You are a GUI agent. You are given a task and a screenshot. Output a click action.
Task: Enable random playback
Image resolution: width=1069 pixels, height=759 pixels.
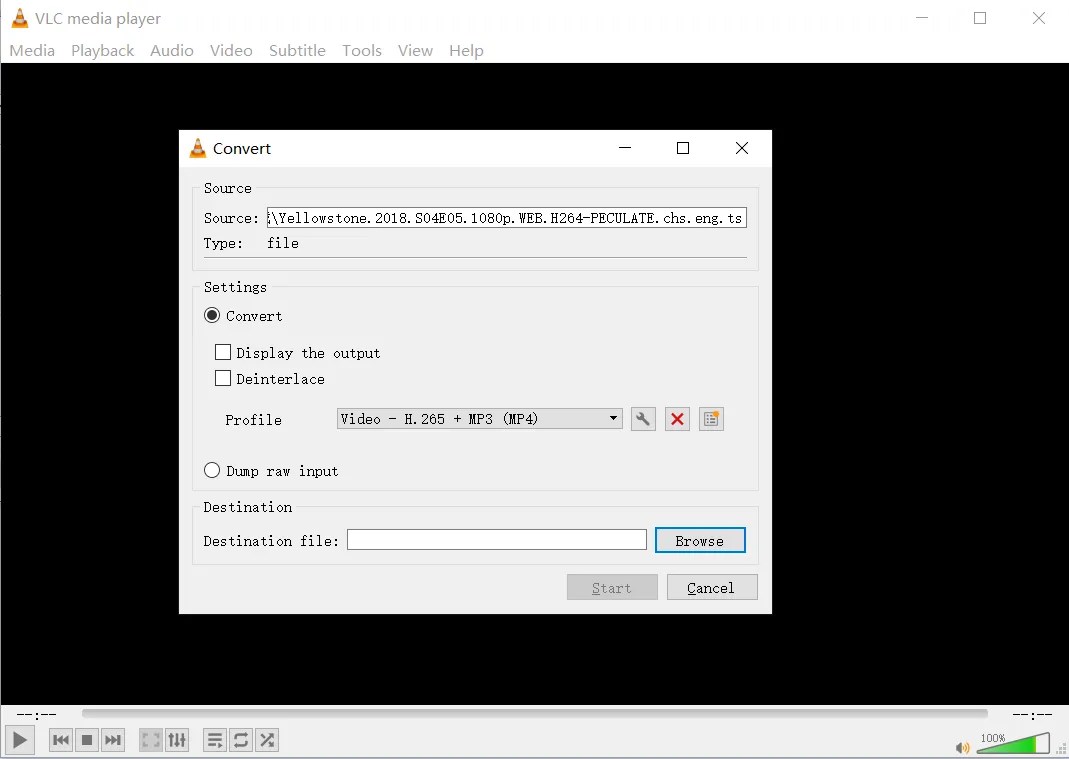[266, 740]
